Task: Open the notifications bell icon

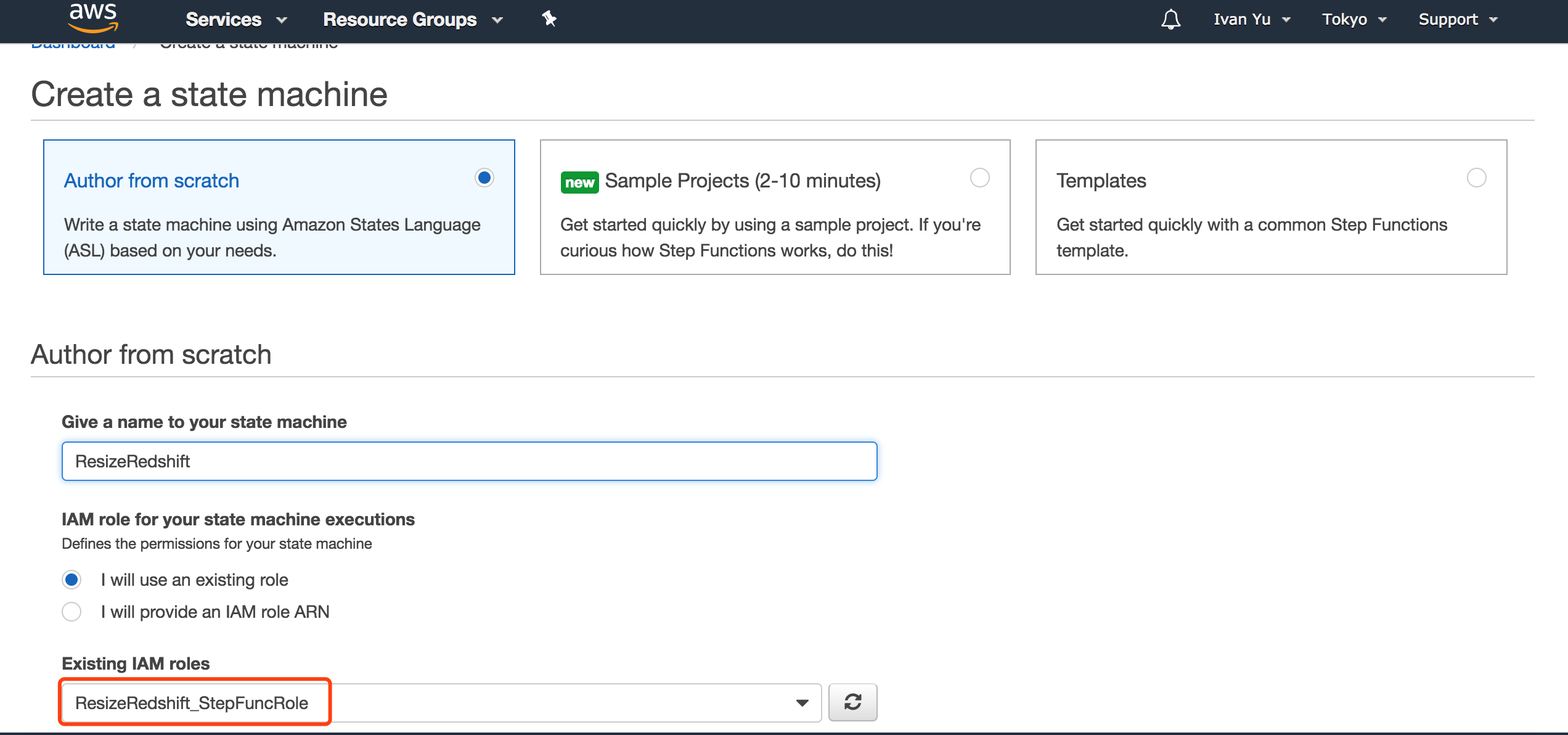Action: click(1170, 20)
